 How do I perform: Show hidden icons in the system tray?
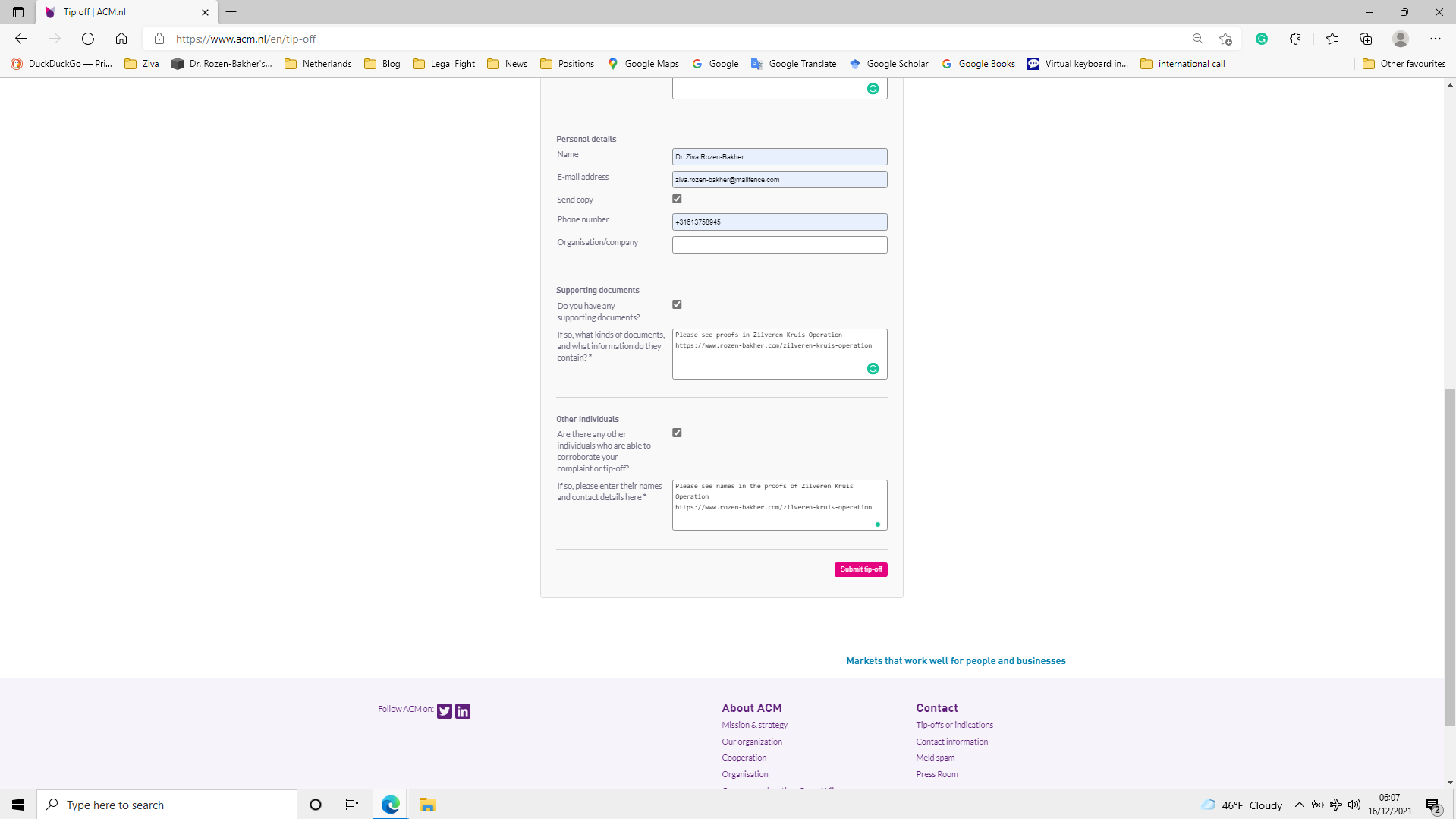point(1300,805)
